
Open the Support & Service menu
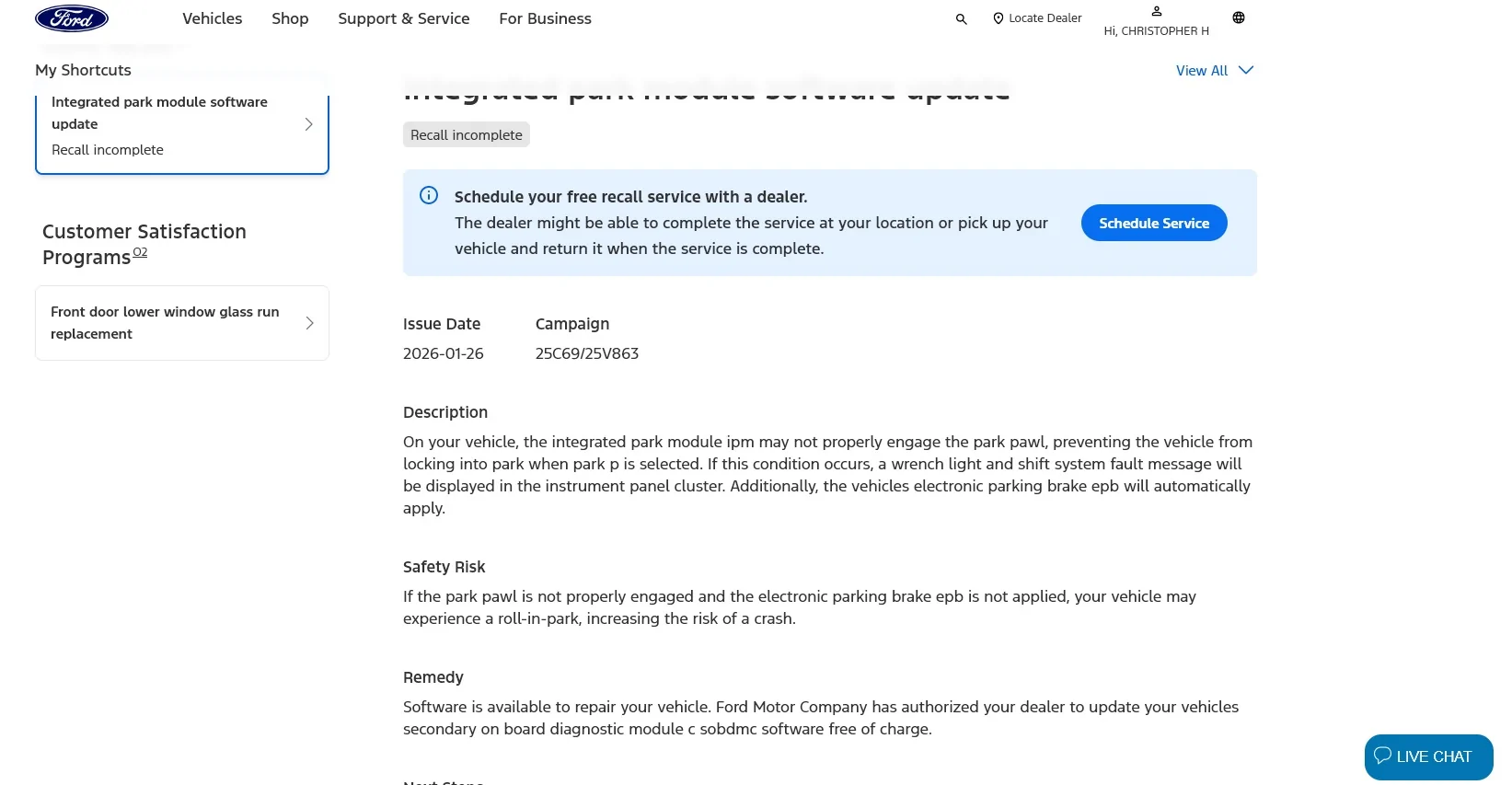pos(403,18)
